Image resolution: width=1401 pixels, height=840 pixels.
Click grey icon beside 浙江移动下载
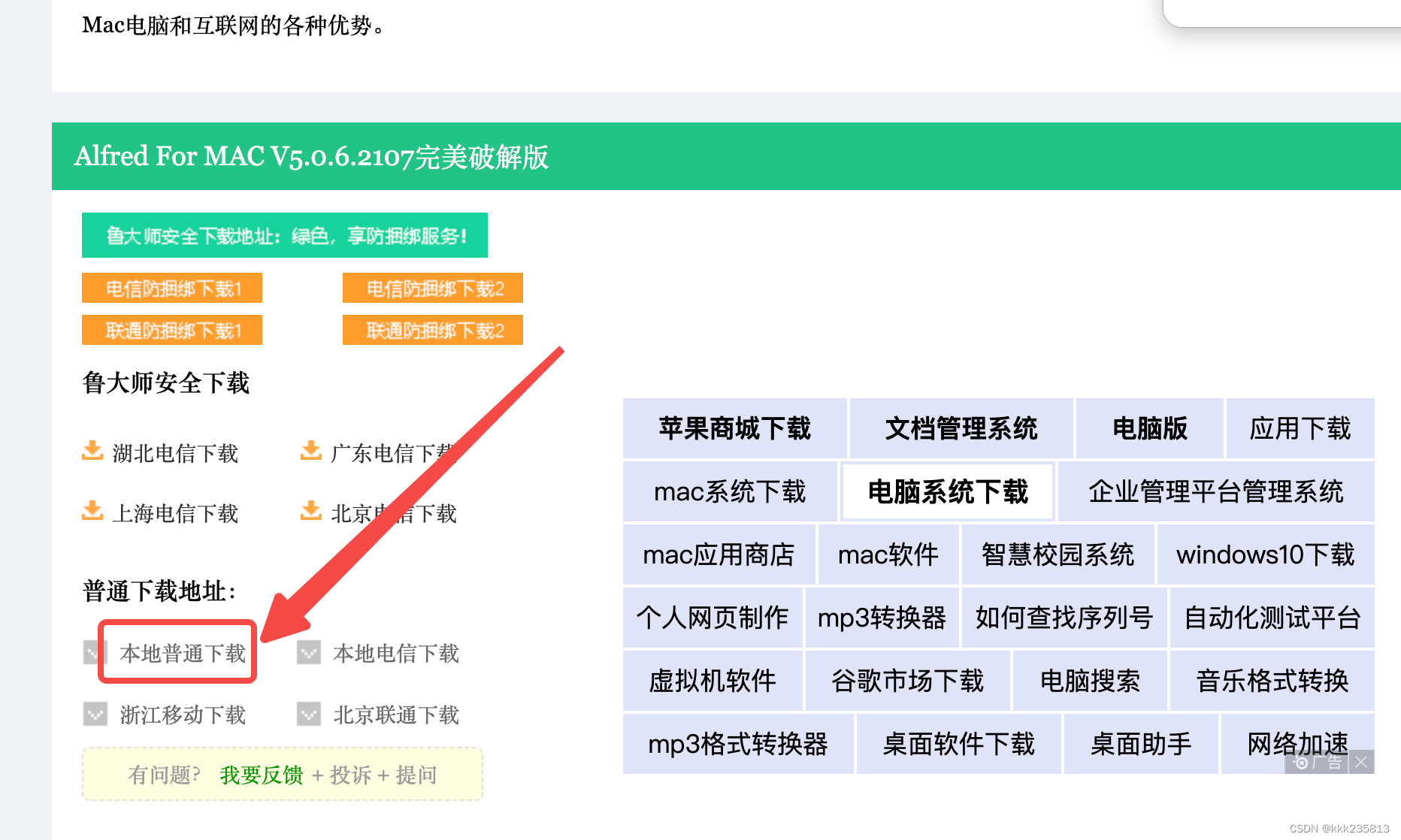tap(95, 714)
